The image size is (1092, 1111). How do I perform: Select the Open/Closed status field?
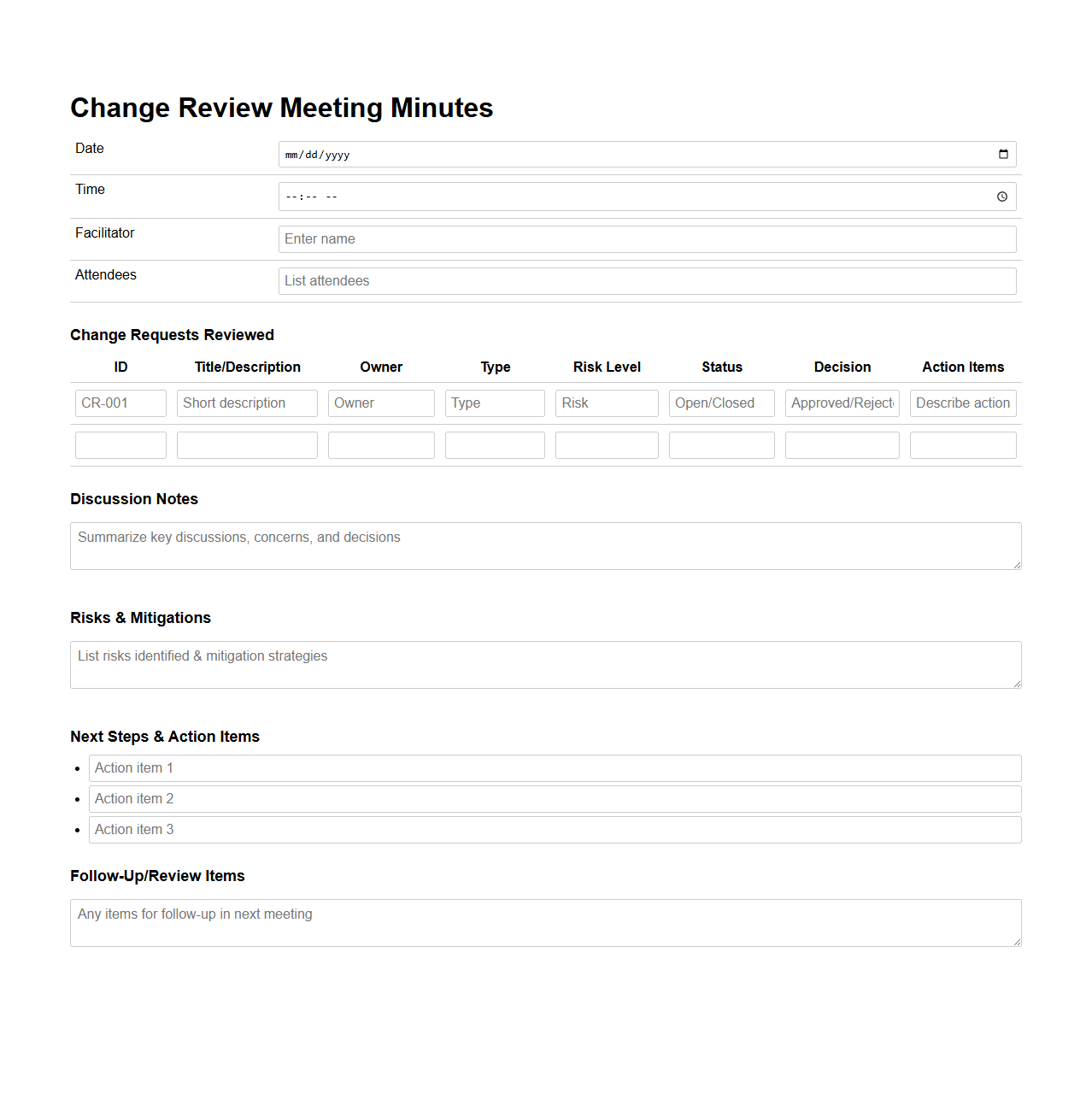coord(721,403)
